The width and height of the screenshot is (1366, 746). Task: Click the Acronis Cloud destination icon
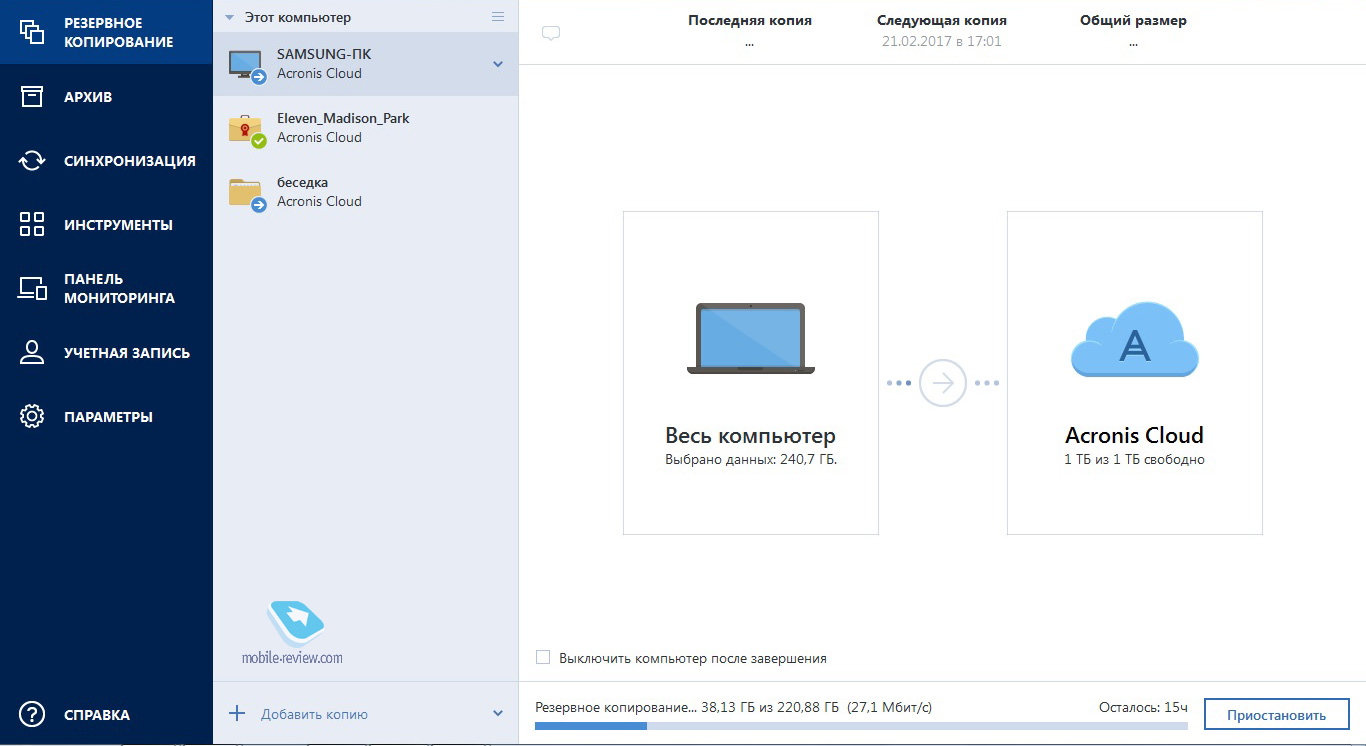coord(1134,340)
